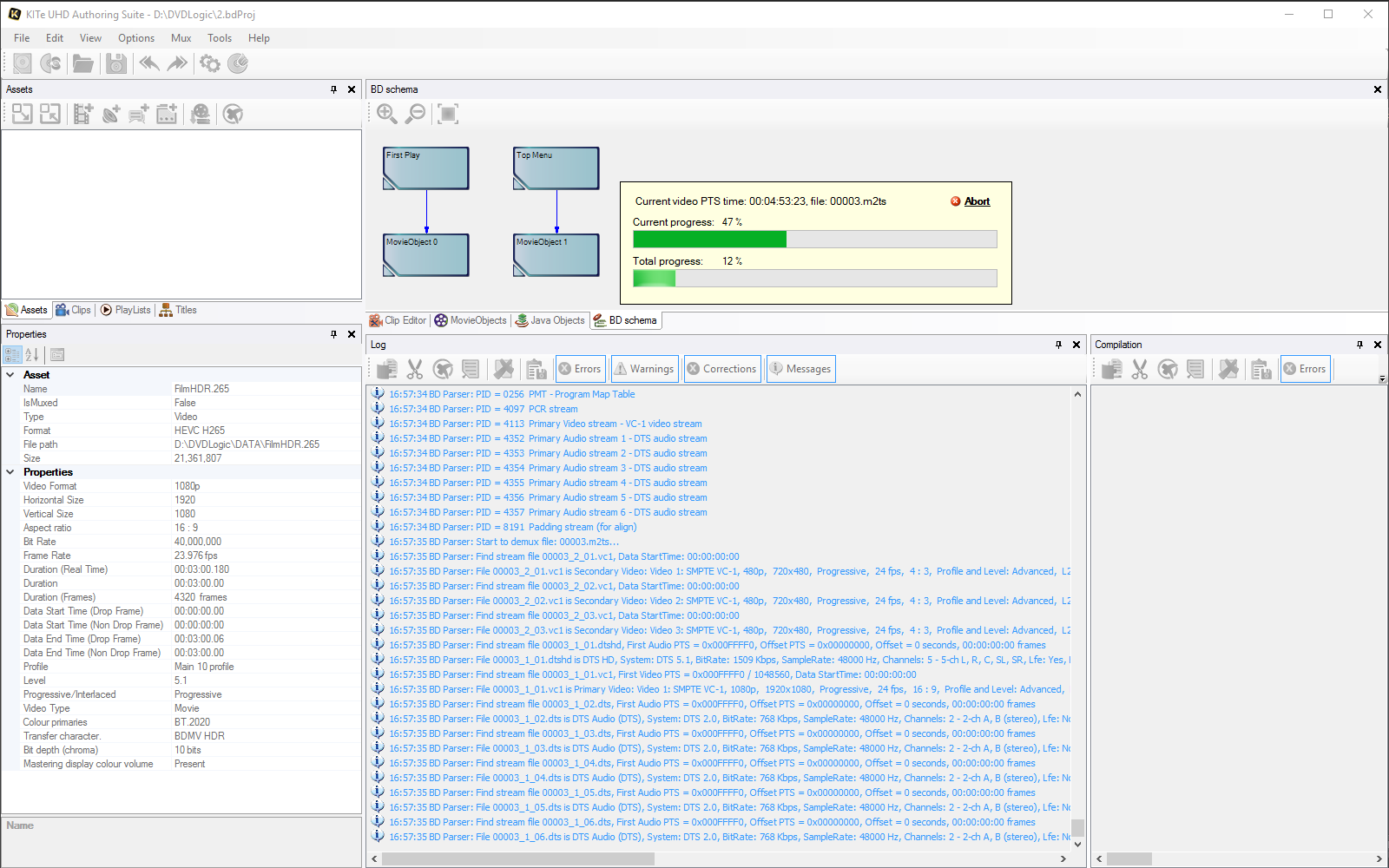This screenshot has width=1389, height=868.
Task: Zoom in on the BD schema
Action: (386, 114)
